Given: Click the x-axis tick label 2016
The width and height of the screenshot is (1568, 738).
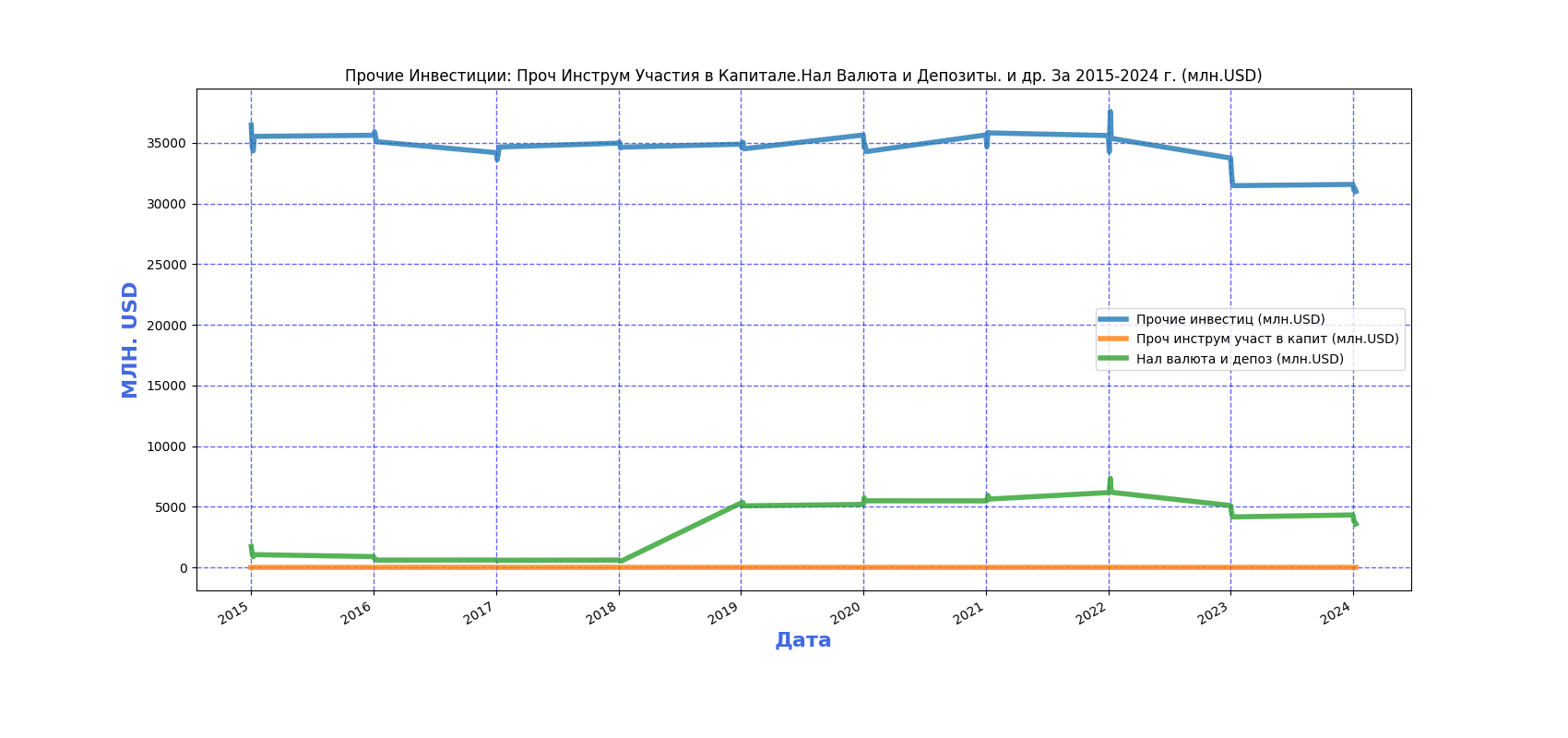Looking at the screenshot, I should tap(358, 613).
